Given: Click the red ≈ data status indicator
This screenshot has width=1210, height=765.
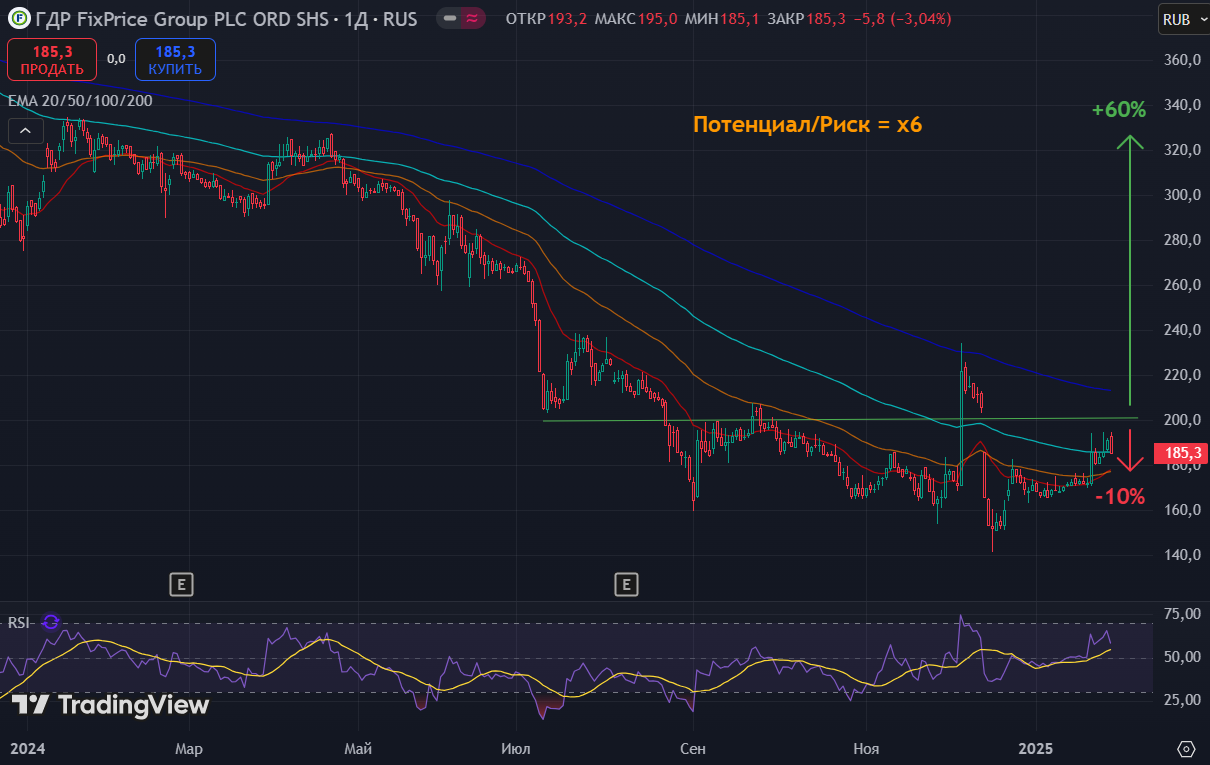Looking at the screenshot, I should coord(472,18).
